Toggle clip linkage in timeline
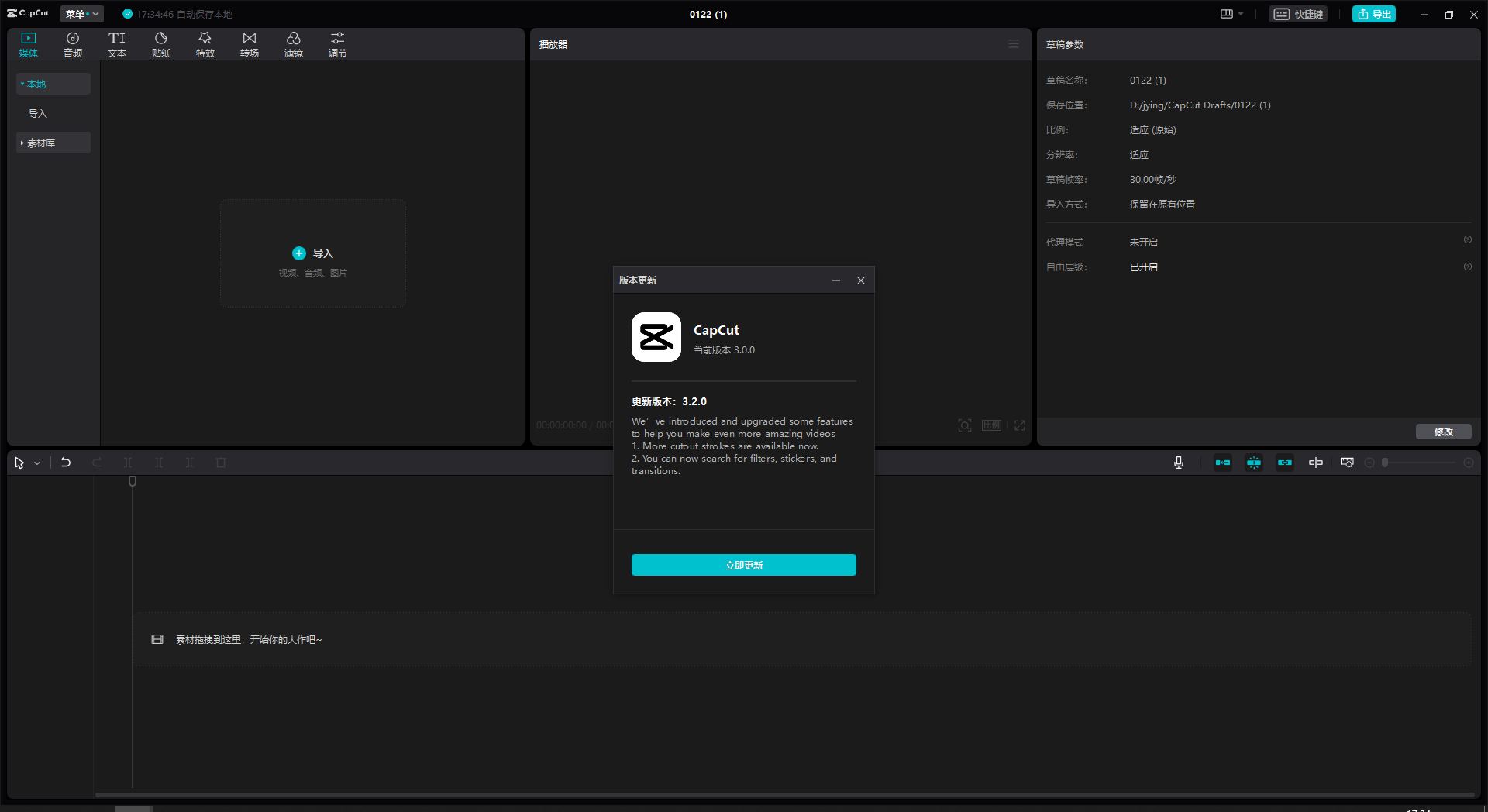1488x812 pixels. tap(1284, 463)
